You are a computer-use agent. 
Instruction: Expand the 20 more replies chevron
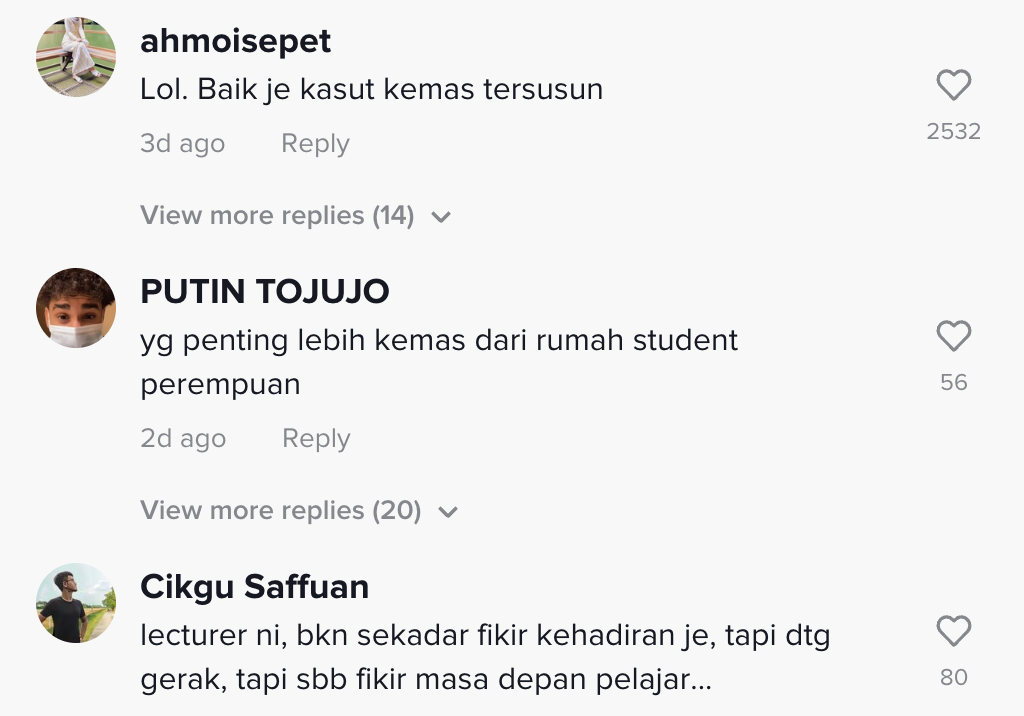(448, 512)
